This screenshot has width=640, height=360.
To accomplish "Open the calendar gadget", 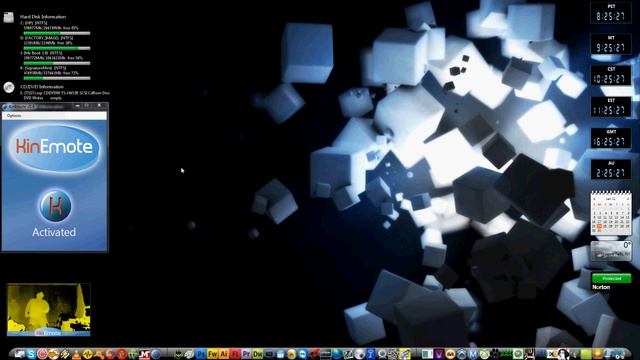I will [x=611, y=213].
